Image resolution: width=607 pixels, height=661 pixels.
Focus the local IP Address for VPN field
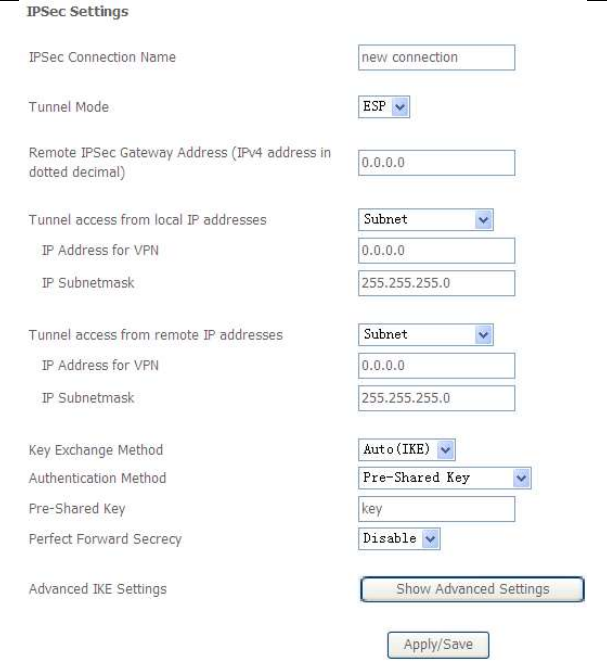pos(435,250)
